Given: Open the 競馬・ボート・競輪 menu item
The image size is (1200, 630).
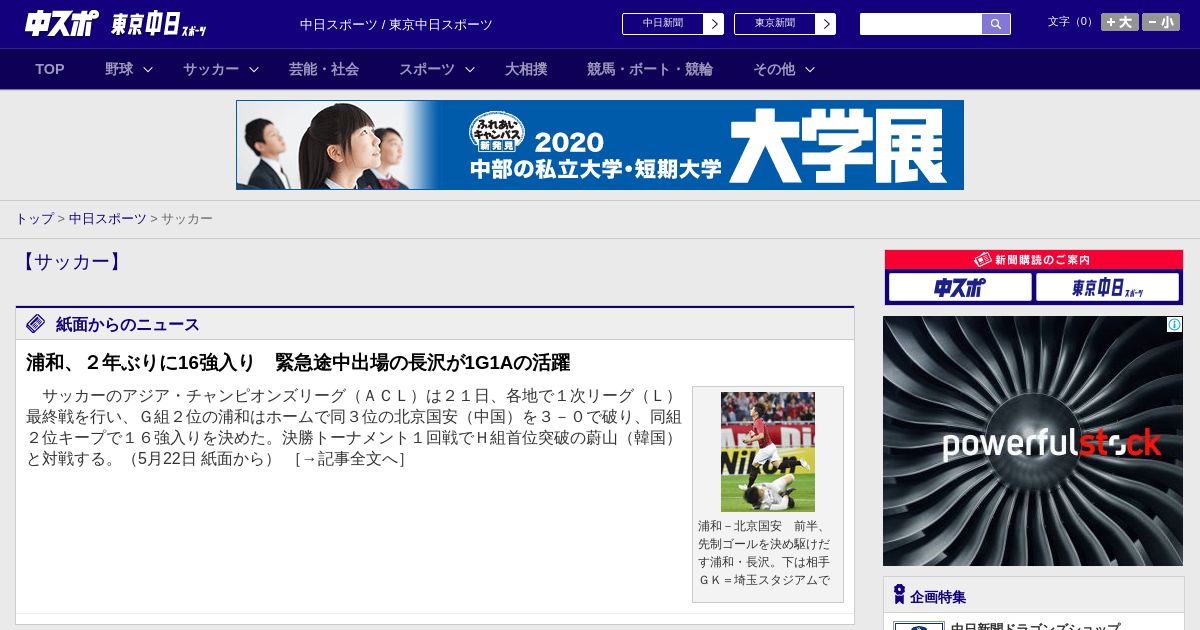Looking at the screenshot, I should [650, 69].
